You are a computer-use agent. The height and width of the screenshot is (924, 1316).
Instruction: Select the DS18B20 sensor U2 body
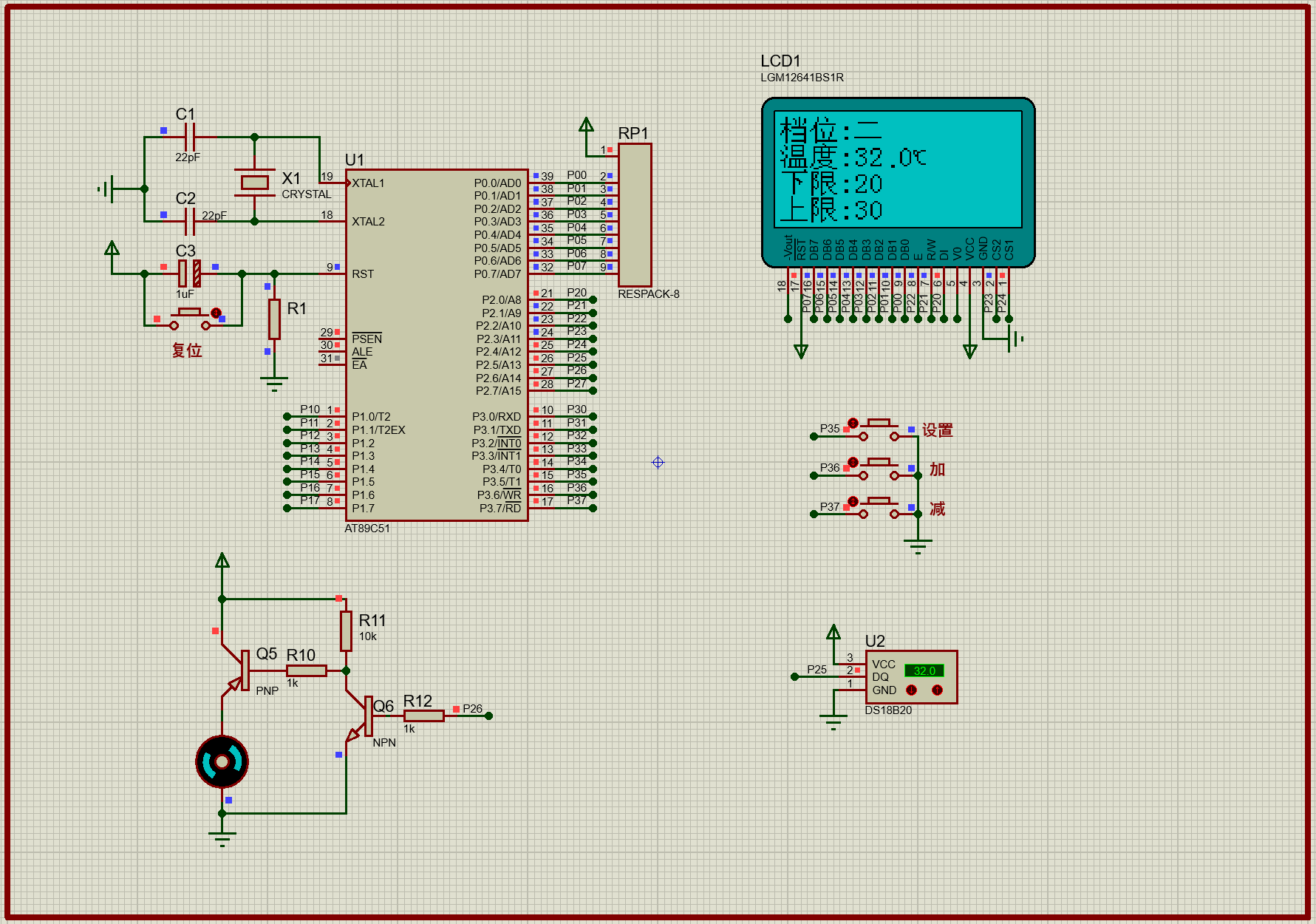(x=911, y=677)
